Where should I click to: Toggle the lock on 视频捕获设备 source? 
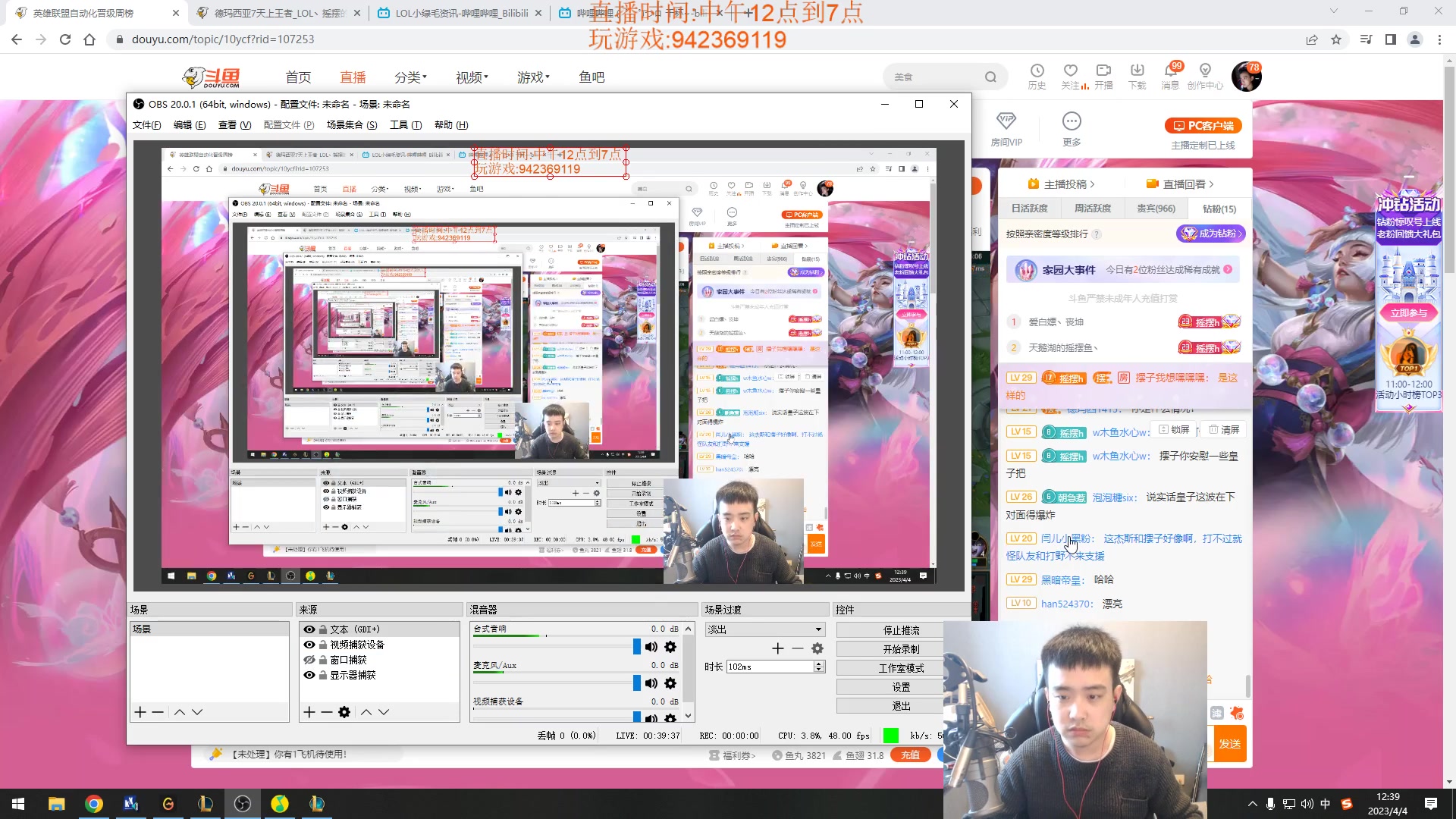pyautogui.click(x=322, y=645)
